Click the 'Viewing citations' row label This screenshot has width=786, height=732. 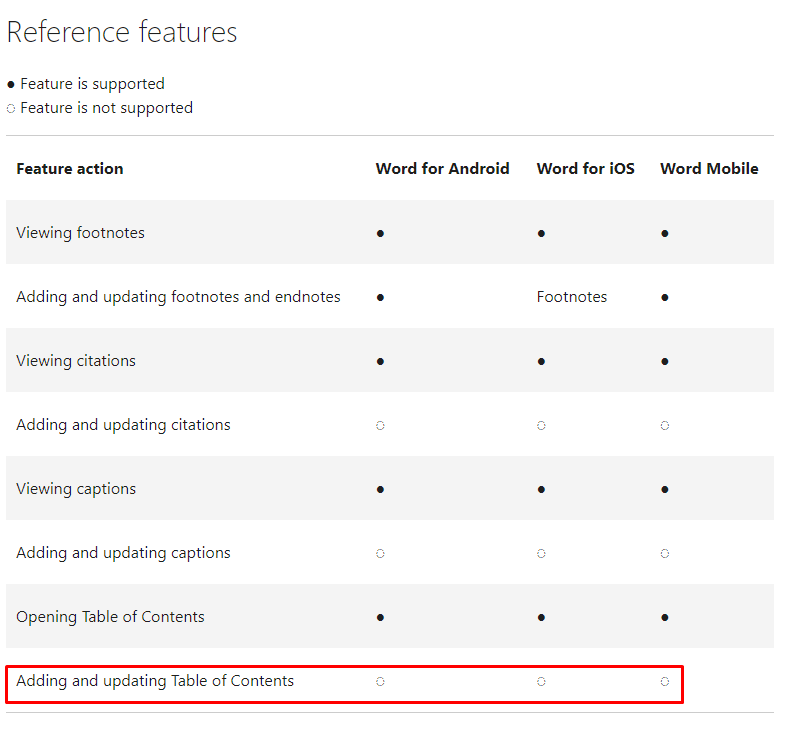pyautogui.click(x=76, y=361)
